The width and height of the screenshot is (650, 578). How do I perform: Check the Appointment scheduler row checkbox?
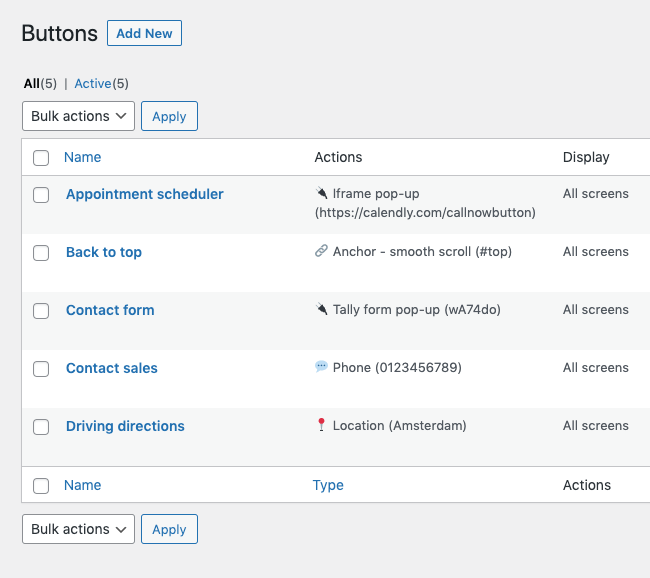(x=41, y=195)
